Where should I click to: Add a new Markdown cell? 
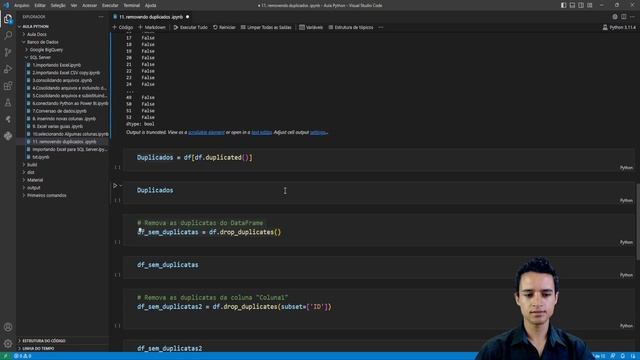(152, 27)
